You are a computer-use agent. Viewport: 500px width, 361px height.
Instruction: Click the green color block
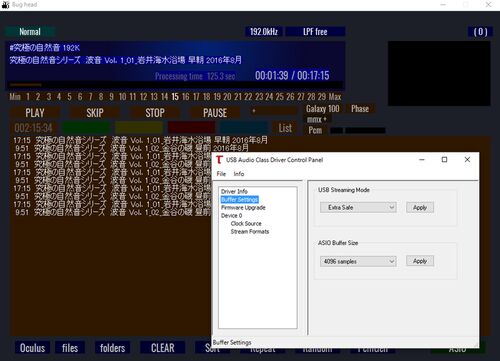point(86,128)
